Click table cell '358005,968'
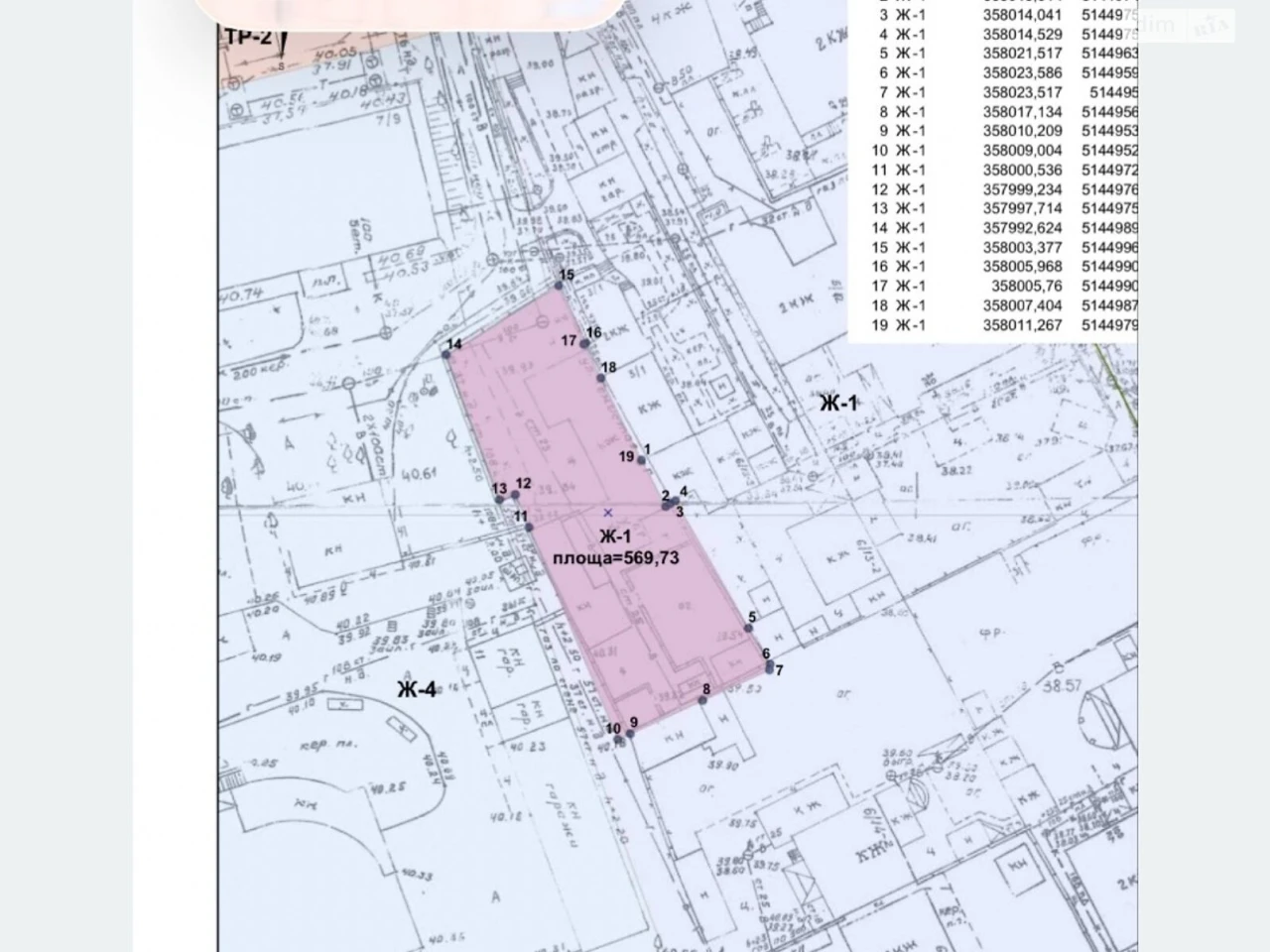 pyautogui.click(x=1022, y=267)
